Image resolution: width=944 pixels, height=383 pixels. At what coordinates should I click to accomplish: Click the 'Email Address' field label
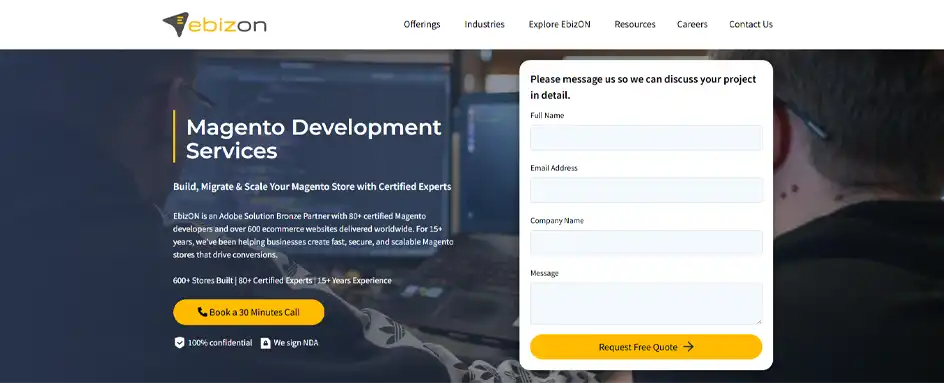[x=554, y=168]
